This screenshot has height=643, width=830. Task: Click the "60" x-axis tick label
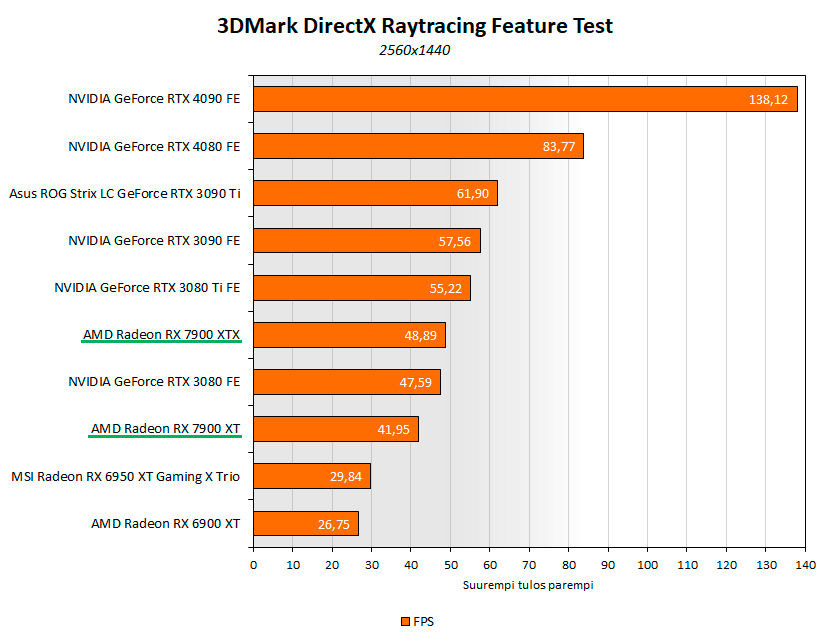click(x=490, y=565)
